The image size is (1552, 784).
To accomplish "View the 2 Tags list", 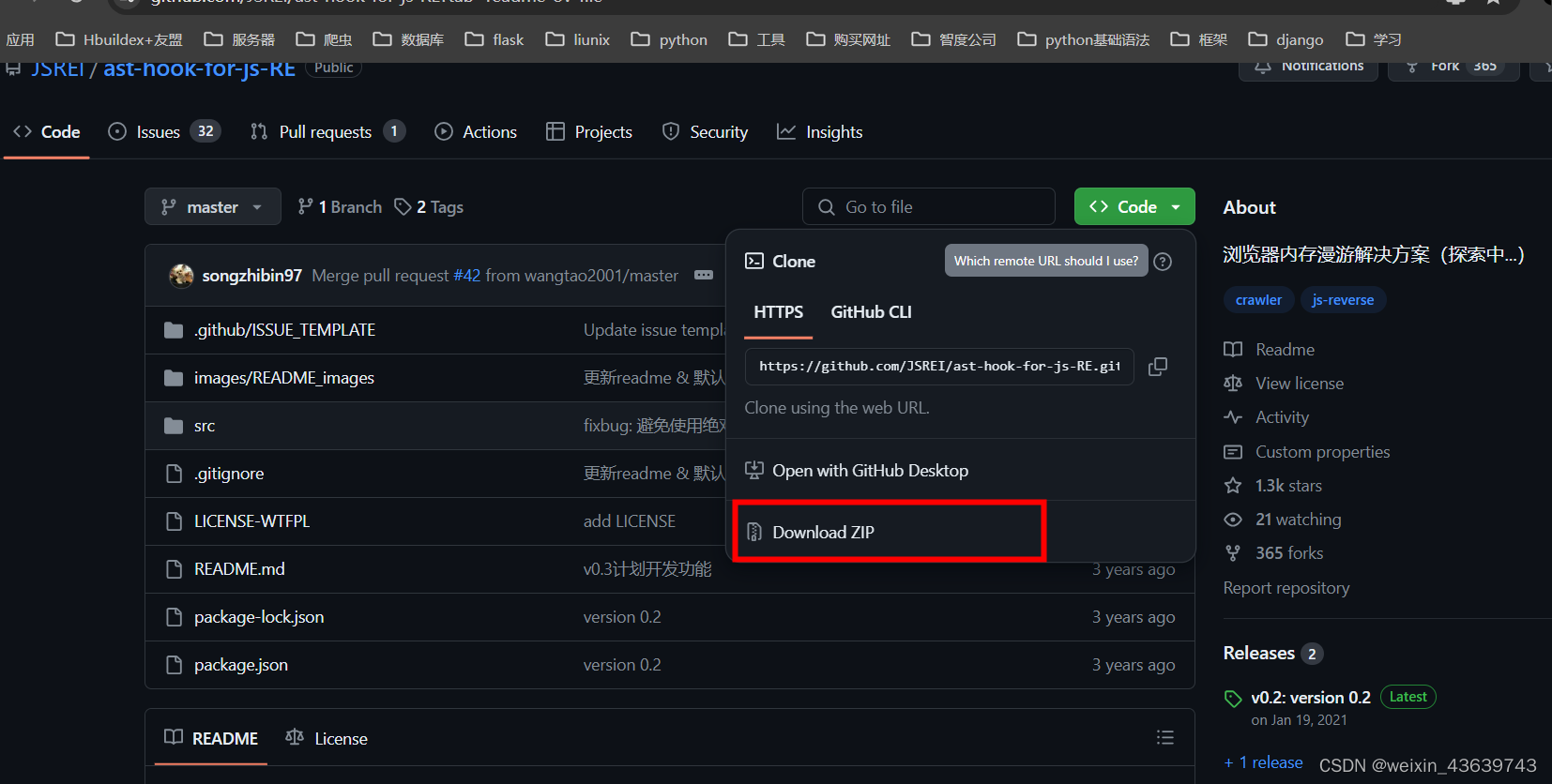I will coord(429,206).
